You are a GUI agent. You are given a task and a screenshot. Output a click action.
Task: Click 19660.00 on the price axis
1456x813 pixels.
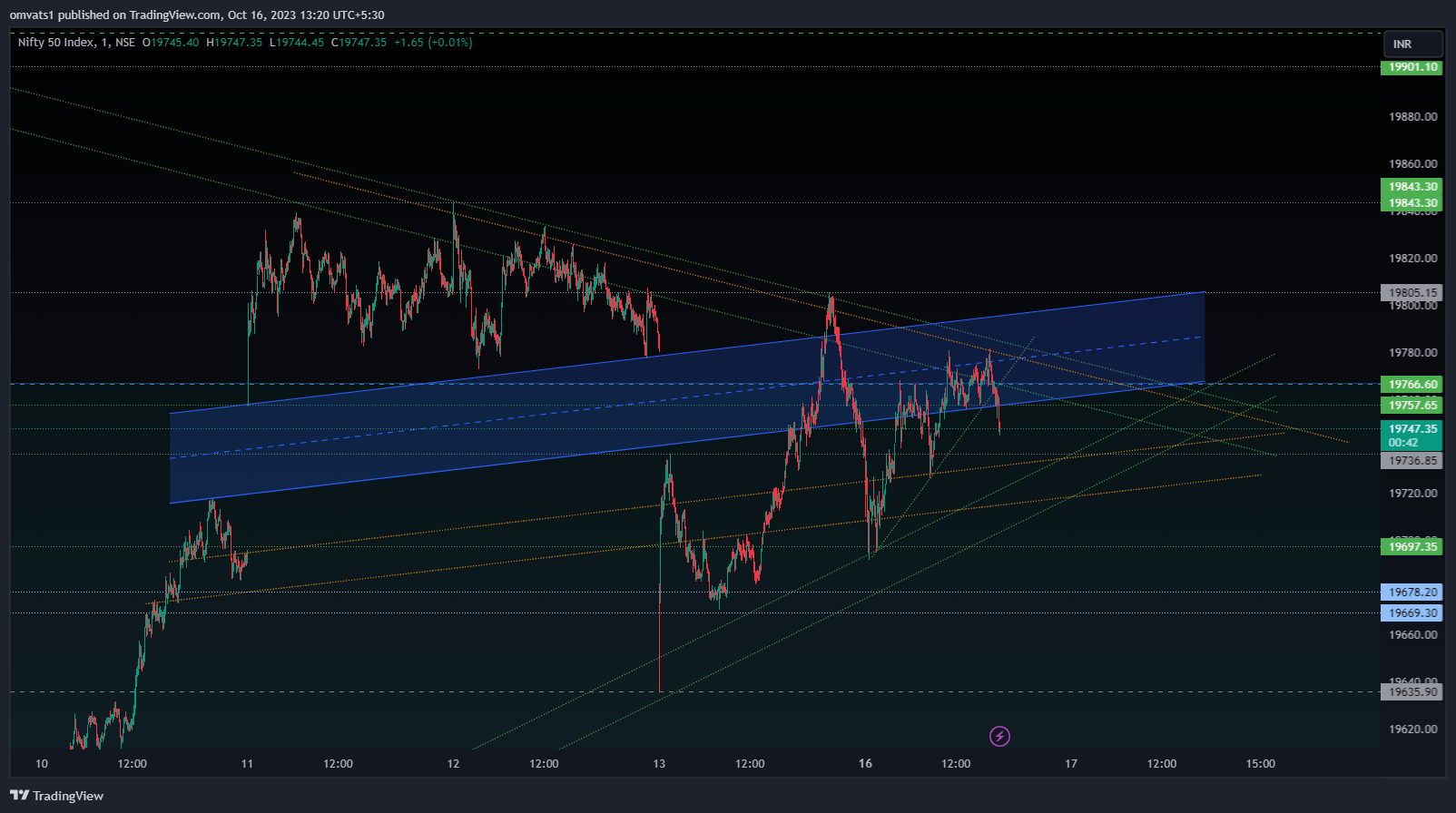tap(1413, 635)
